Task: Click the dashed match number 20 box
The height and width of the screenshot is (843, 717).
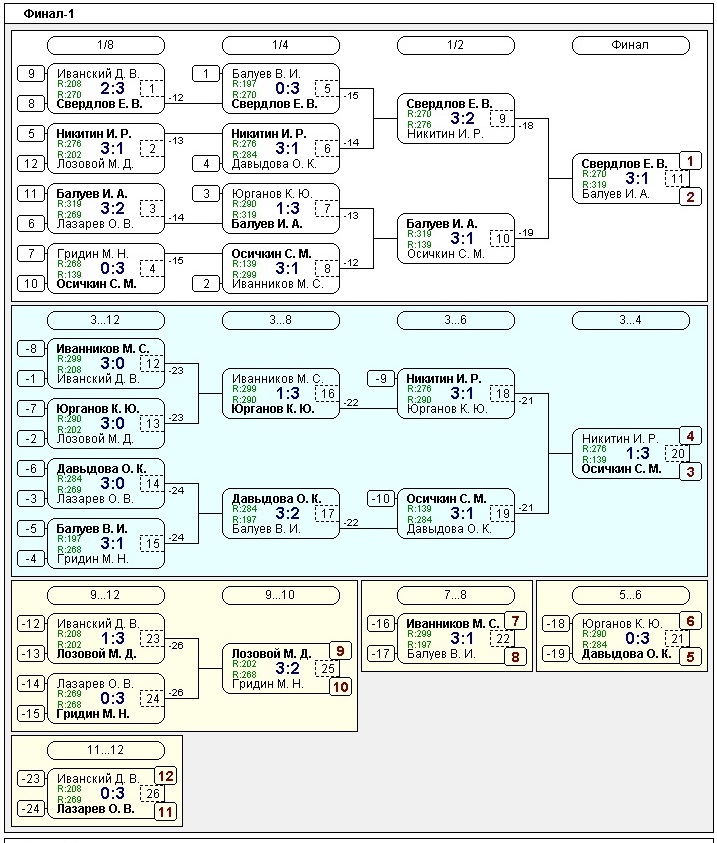Action: click(x=678, y=454)
